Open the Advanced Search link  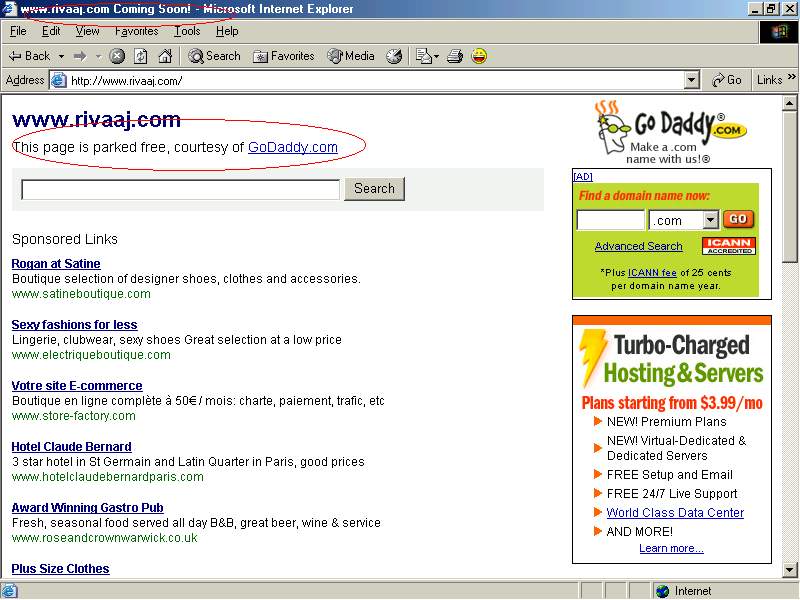638,246
